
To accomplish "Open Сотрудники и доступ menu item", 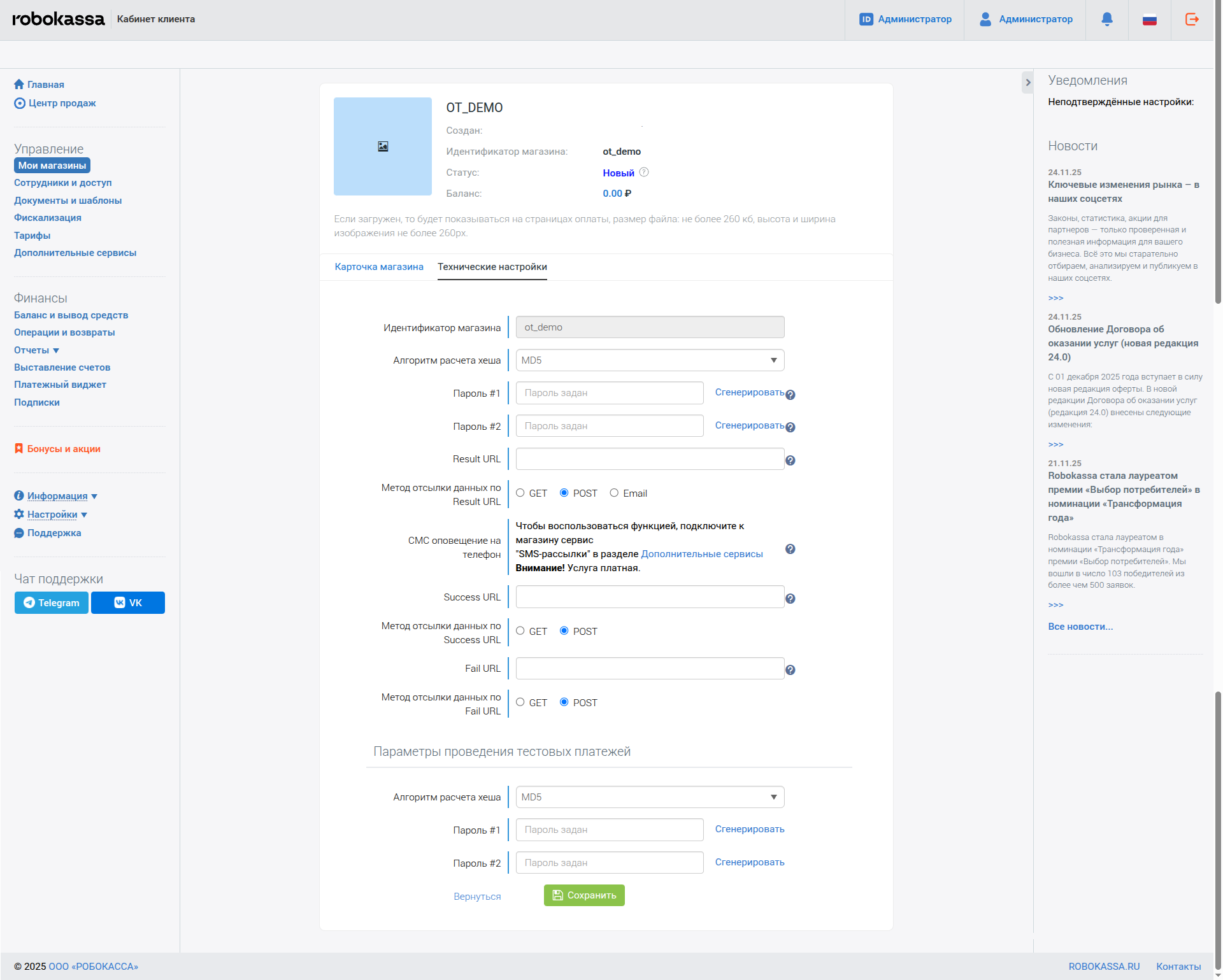I will [62, 183].
